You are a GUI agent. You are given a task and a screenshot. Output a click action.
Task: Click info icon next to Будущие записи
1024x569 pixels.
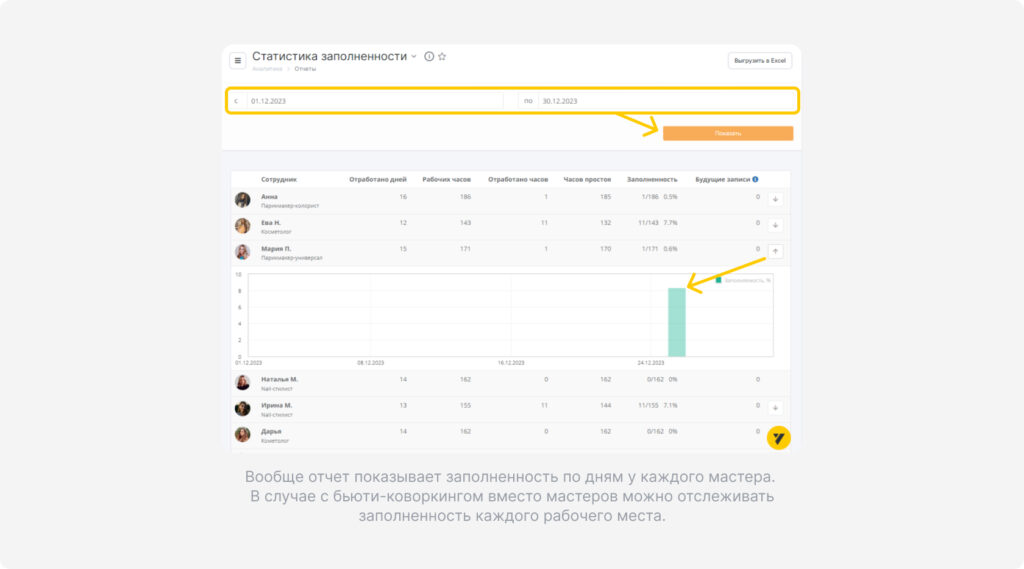755,179
